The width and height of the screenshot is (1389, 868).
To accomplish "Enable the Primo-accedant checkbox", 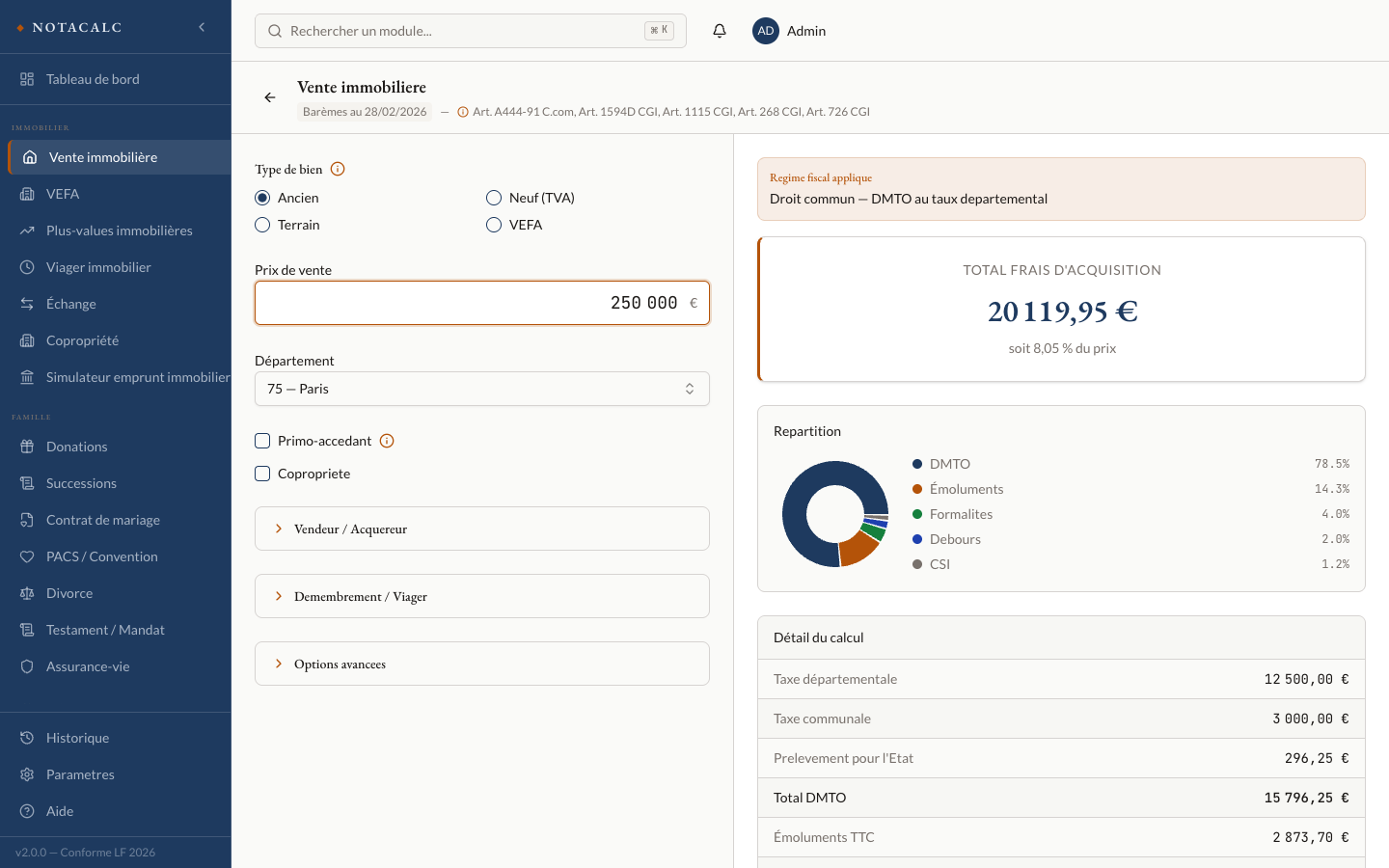I will [262, 441].
